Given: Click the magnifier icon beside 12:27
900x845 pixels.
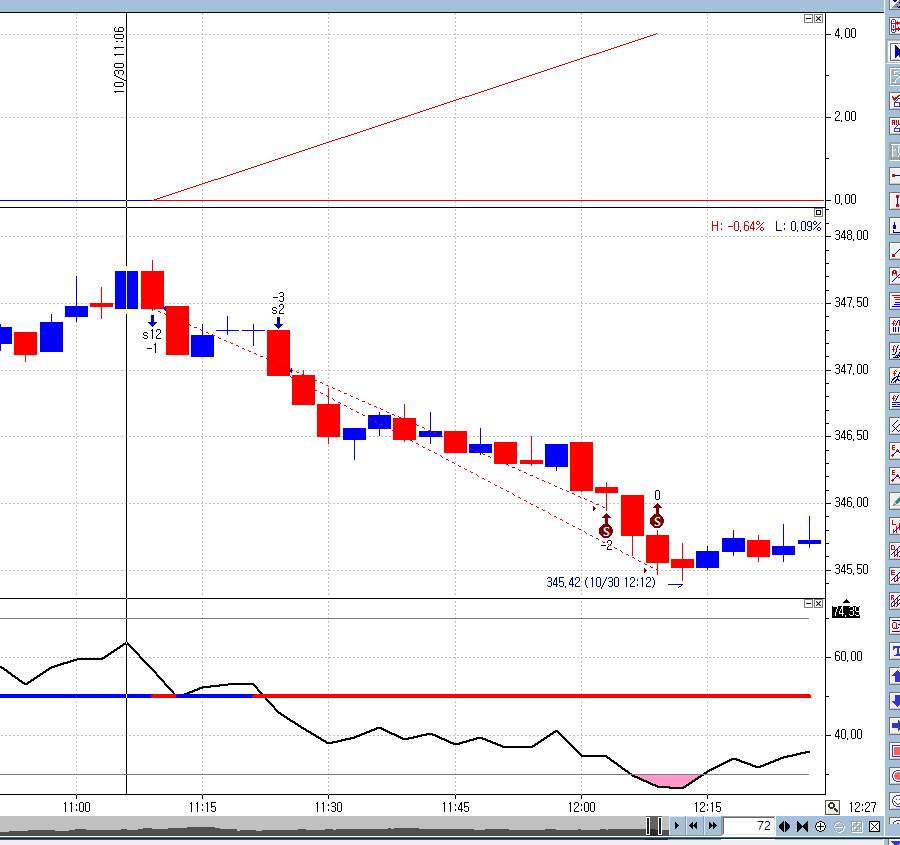Looking at the screenshot, I should 832,807.
